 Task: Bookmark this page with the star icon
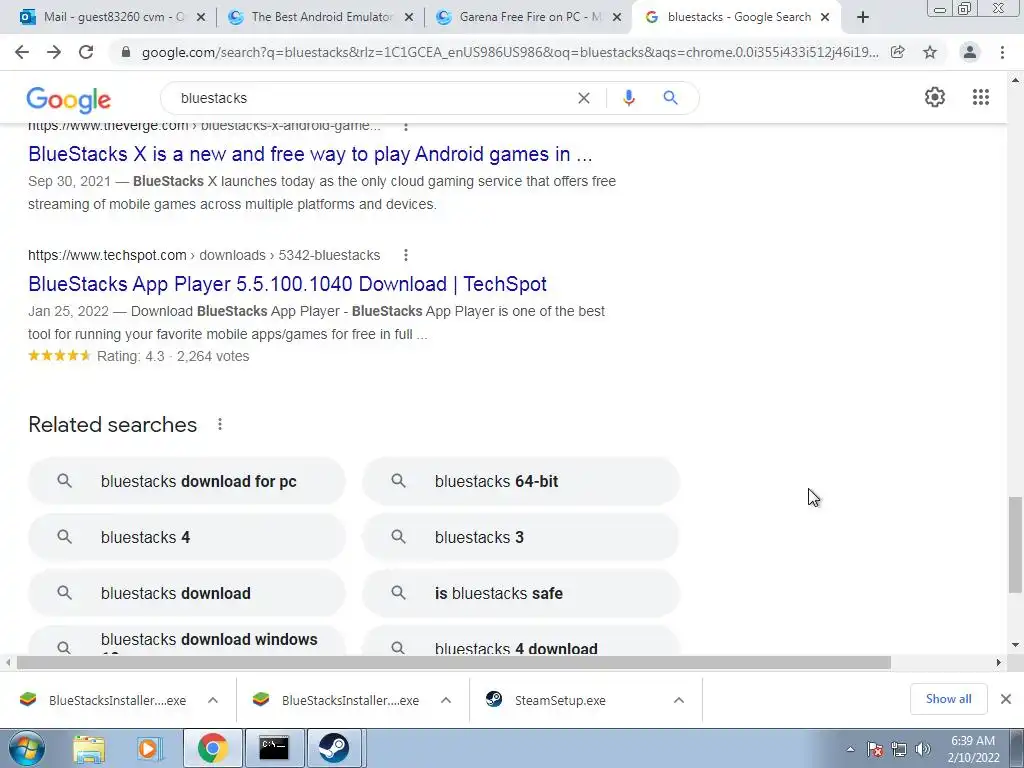(x=930, y=52)
